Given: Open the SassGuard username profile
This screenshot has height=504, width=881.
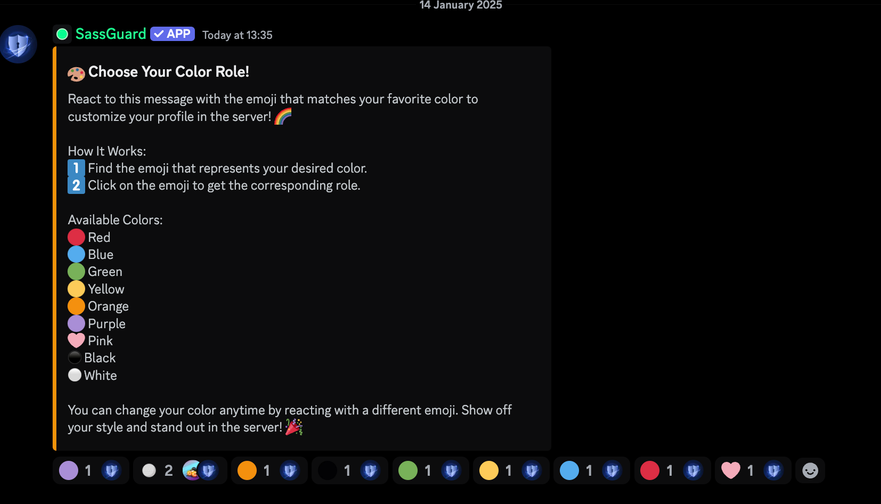Looking at the screenshot, I should click(111, 34).
